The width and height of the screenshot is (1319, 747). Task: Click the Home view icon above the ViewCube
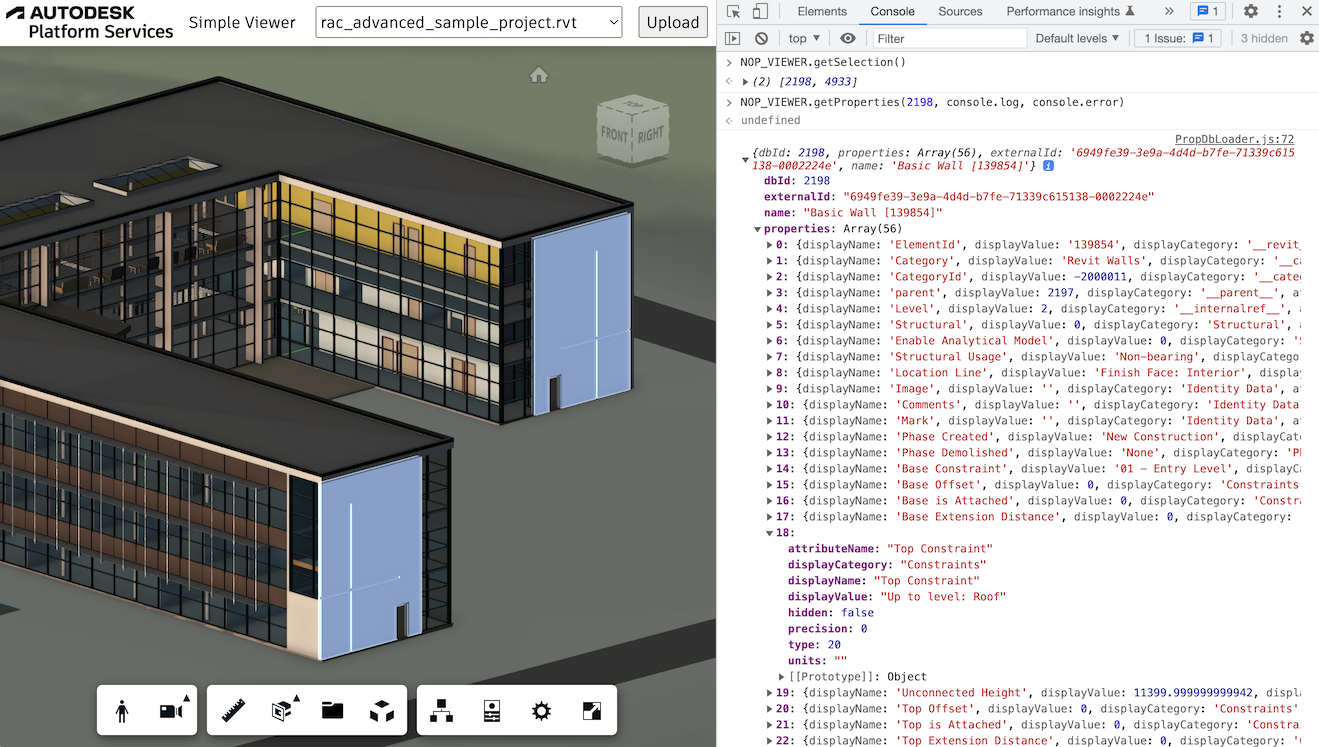coord(539,75)
